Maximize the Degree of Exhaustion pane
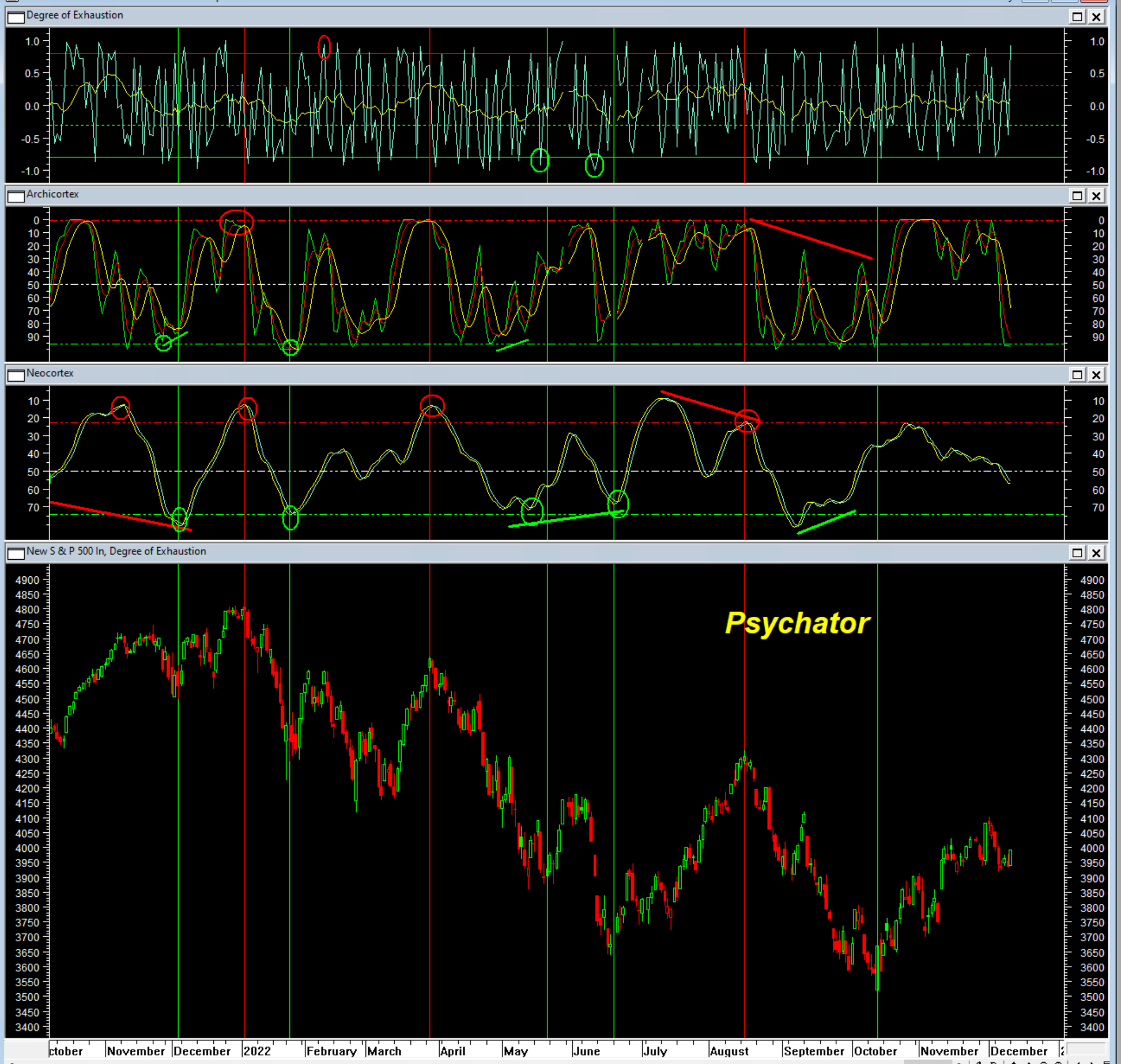The width and height of the screenshot is (1121, 1064). point(1077,17)
